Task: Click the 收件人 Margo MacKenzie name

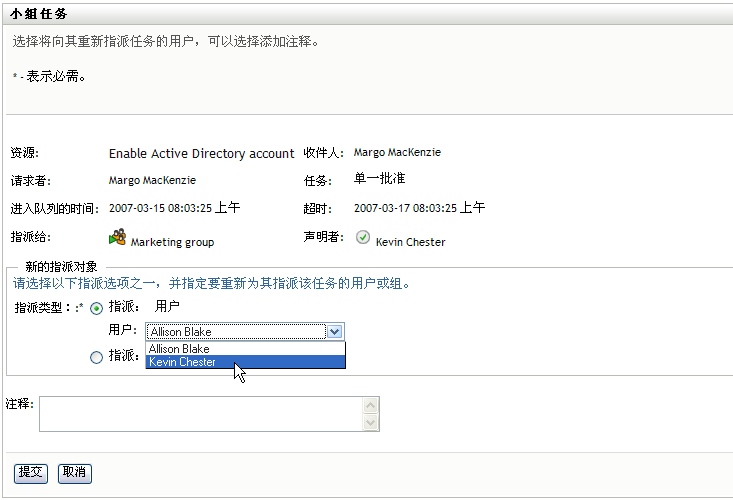Action: 397,153
